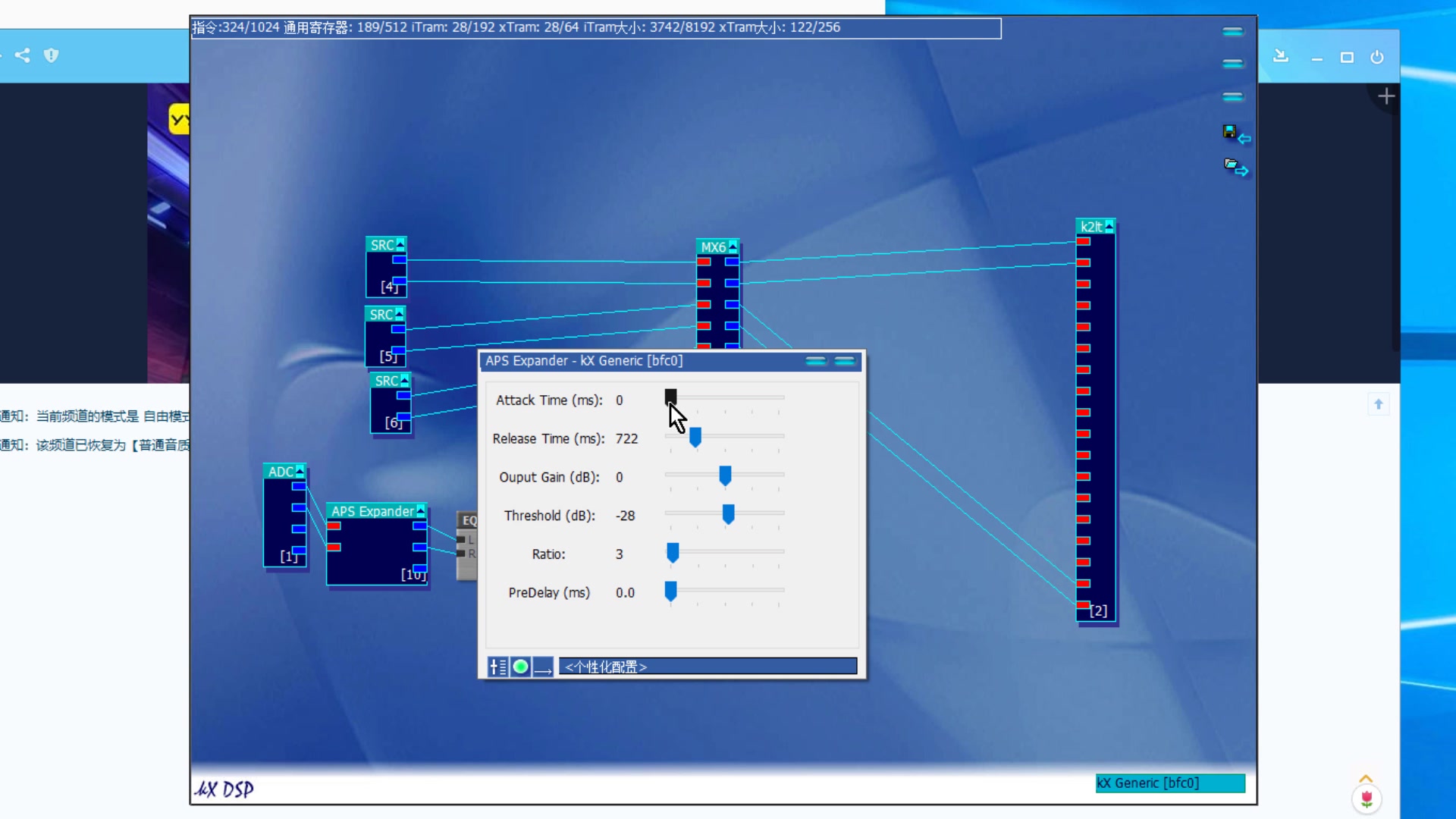Click the plus icon in background window
This screenshot has width=1456, height=819.
coord(1386,96)
